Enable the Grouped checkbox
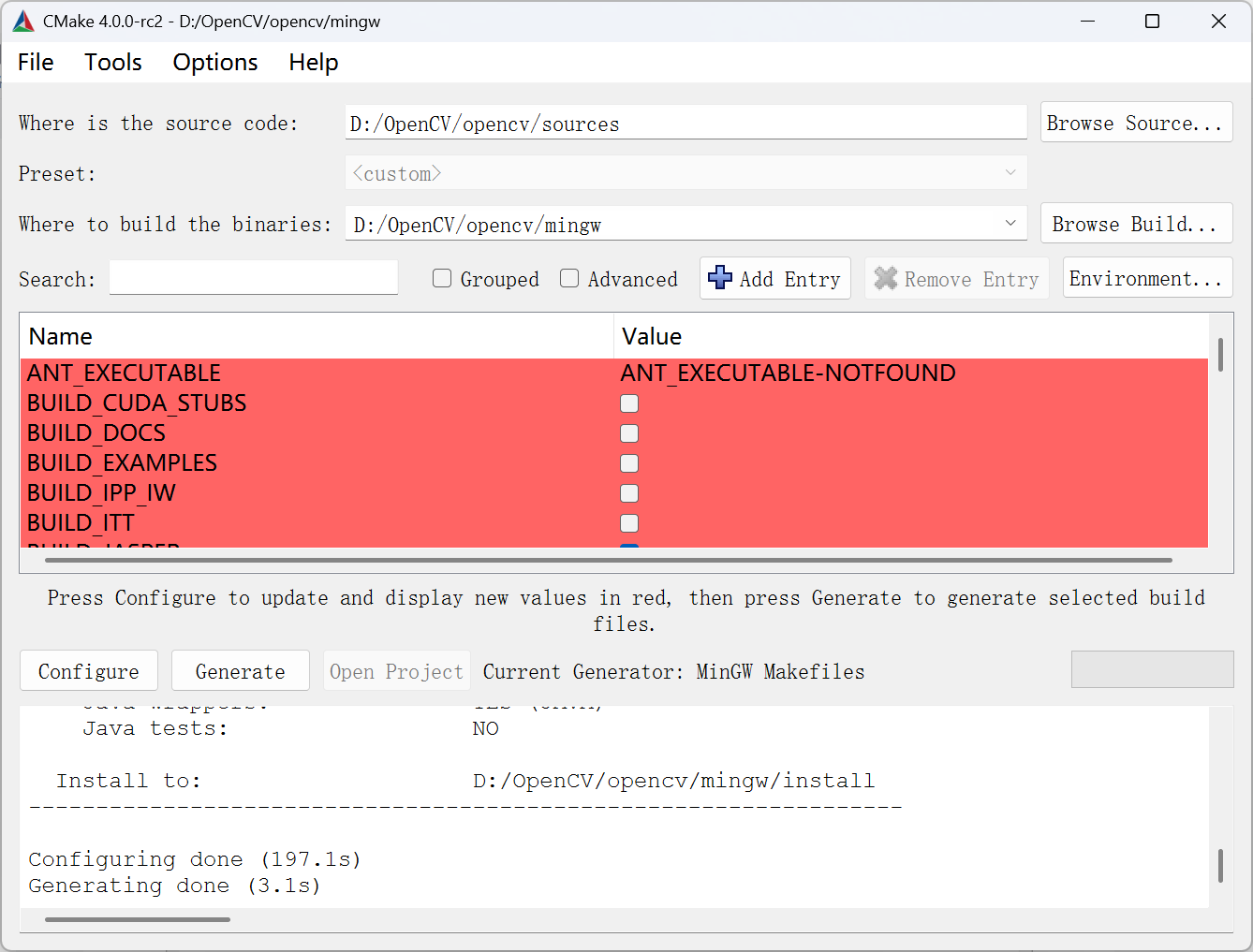The width and height of the screenshot is (1253, 952). point(442,278)
